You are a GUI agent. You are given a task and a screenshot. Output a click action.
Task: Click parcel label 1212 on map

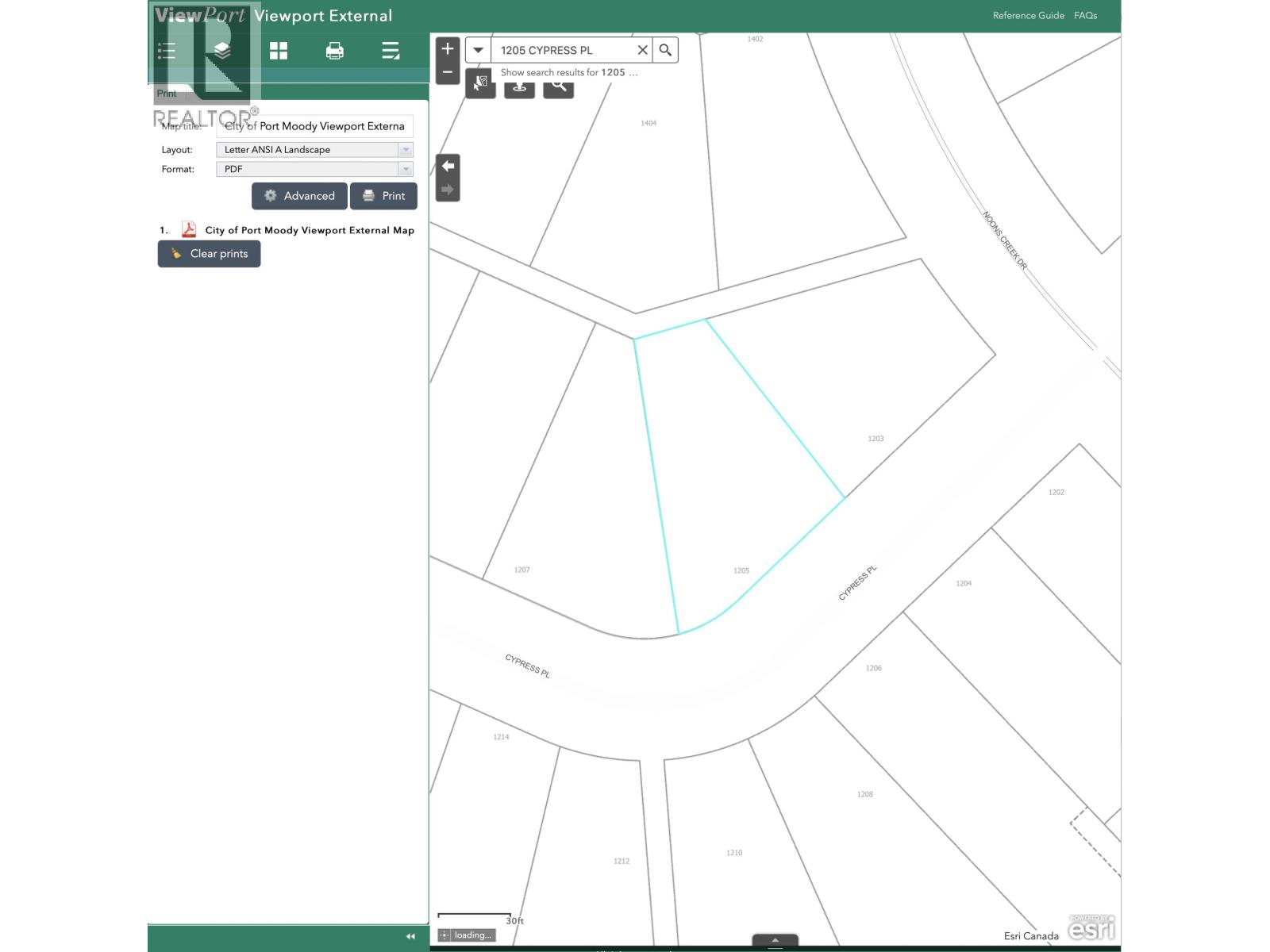[x=622, y=861]
